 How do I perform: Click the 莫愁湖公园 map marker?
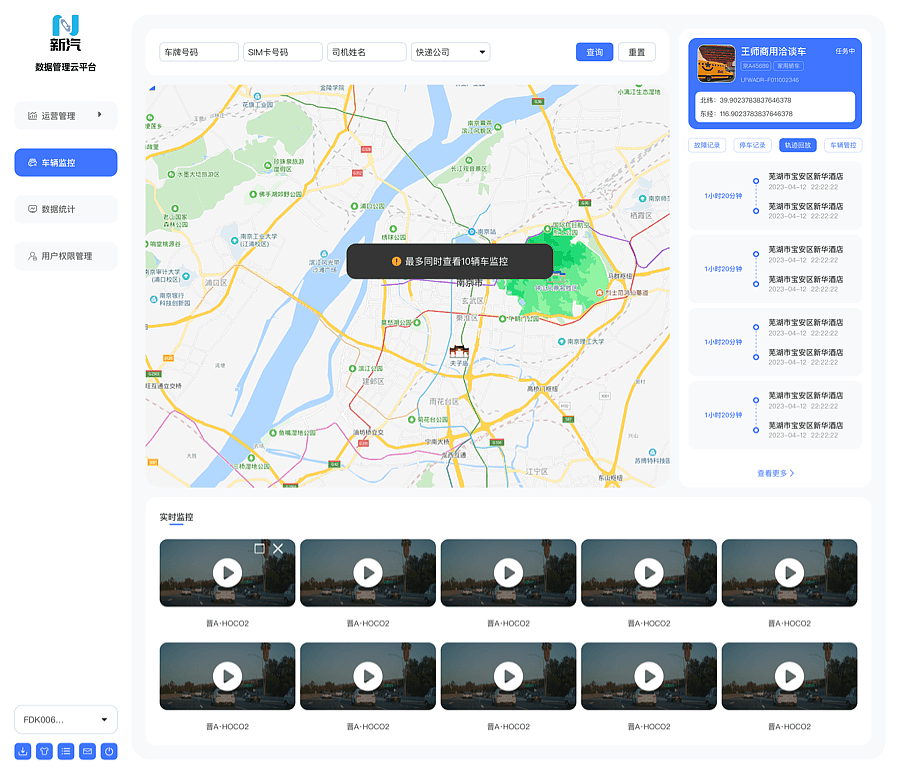417,323
